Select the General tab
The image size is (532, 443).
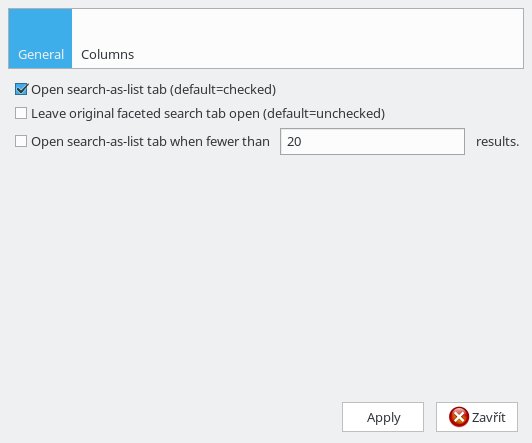40,39
